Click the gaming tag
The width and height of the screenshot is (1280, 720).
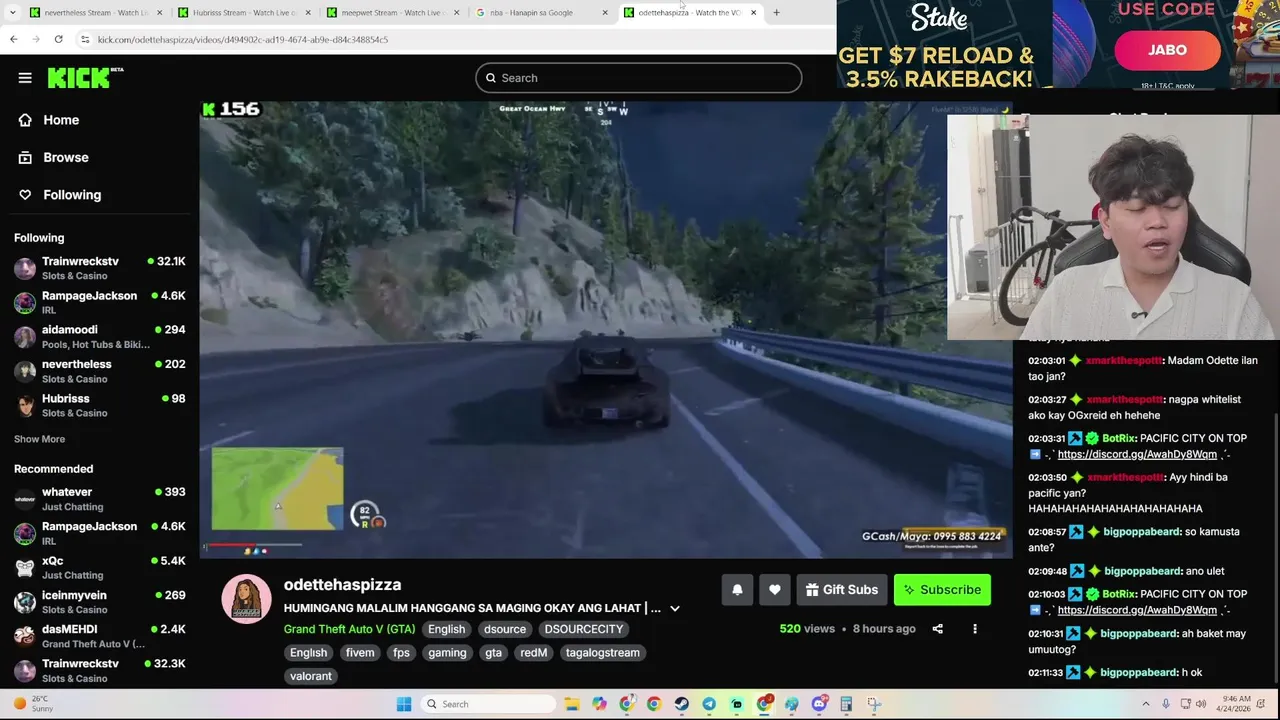click(x=447, y=653)
